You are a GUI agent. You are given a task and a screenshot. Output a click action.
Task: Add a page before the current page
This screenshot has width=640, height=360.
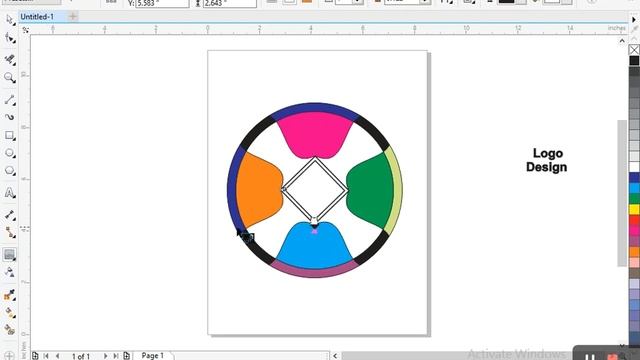click(x=36, y=356)
